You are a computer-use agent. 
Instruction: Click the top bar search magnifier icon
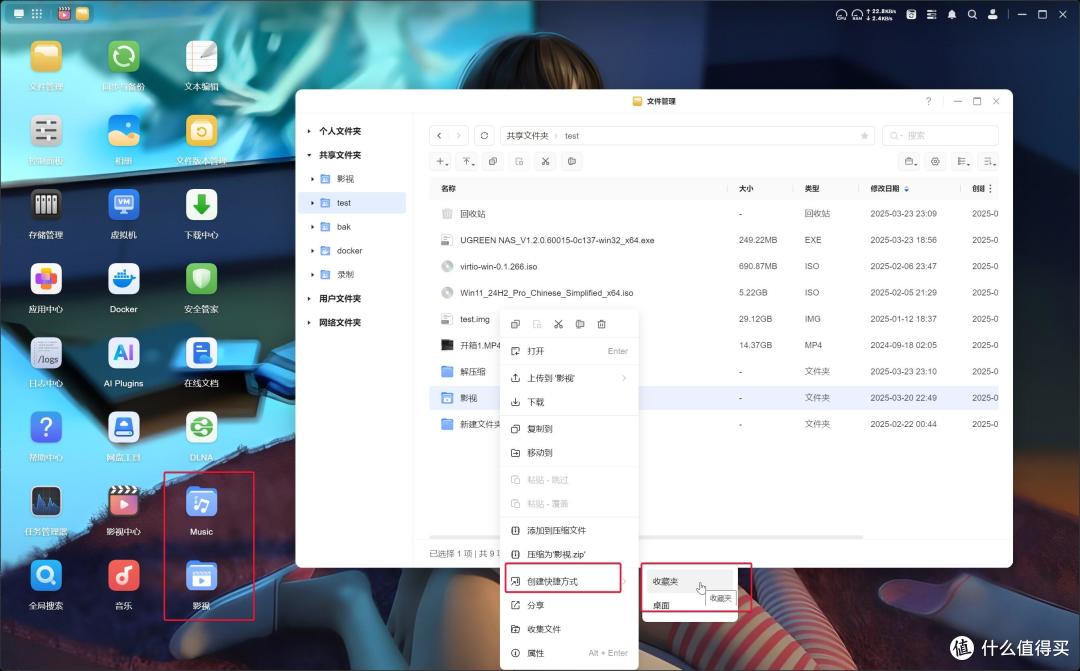[x=972, y=14]
